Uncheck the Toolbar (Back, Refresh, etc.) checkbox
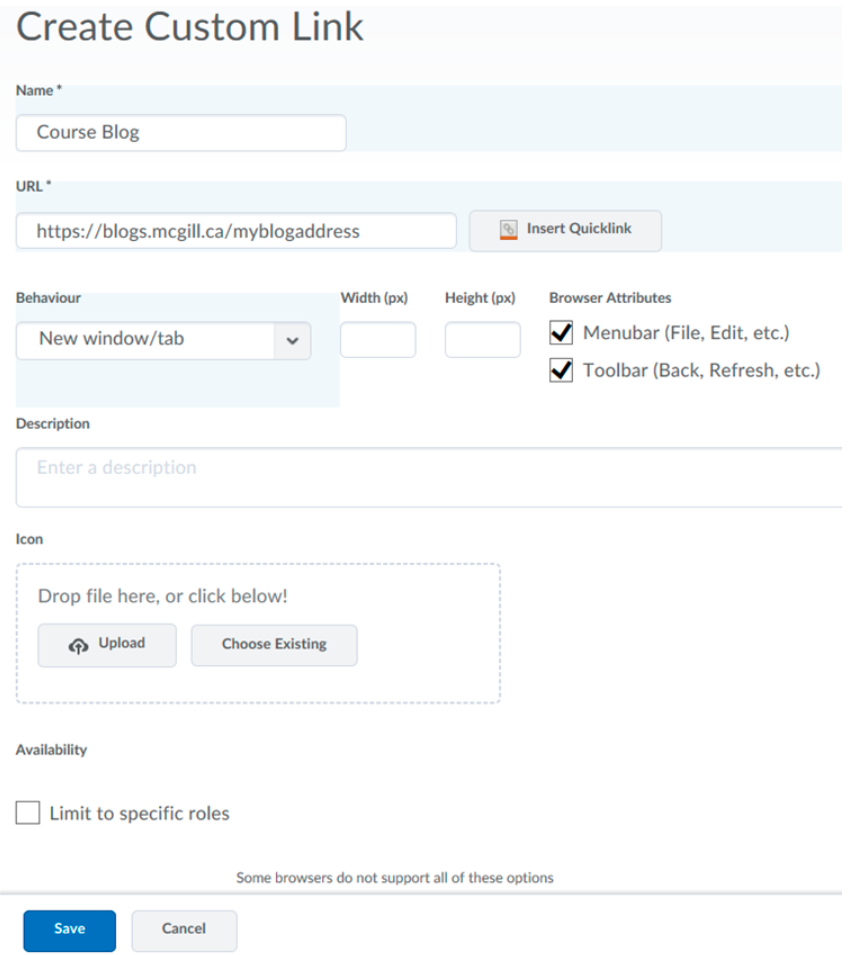 (x=561, y=371)
